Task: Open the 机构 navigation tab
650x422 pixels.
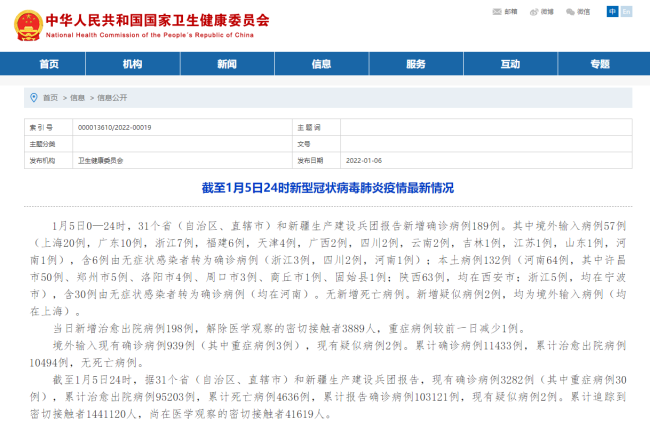Action: point(132,64)
